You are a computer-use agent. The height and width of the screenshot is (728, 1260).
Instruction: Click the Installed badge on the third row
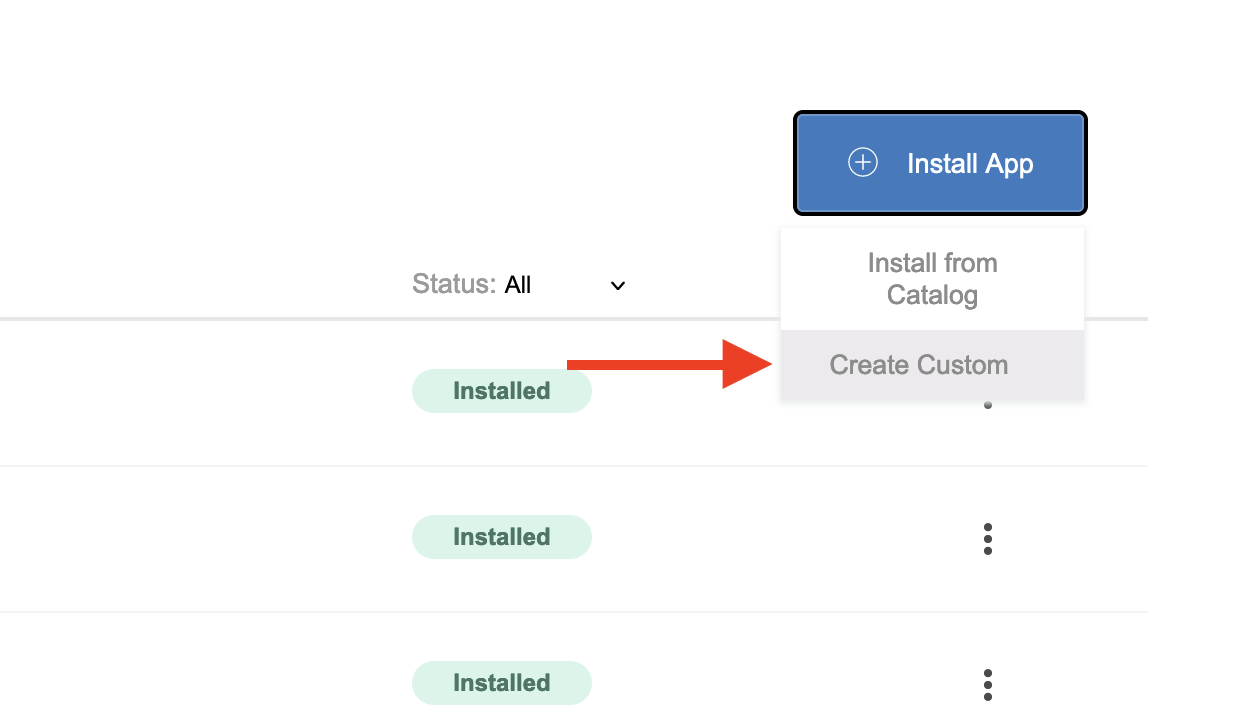pos(502,682)
